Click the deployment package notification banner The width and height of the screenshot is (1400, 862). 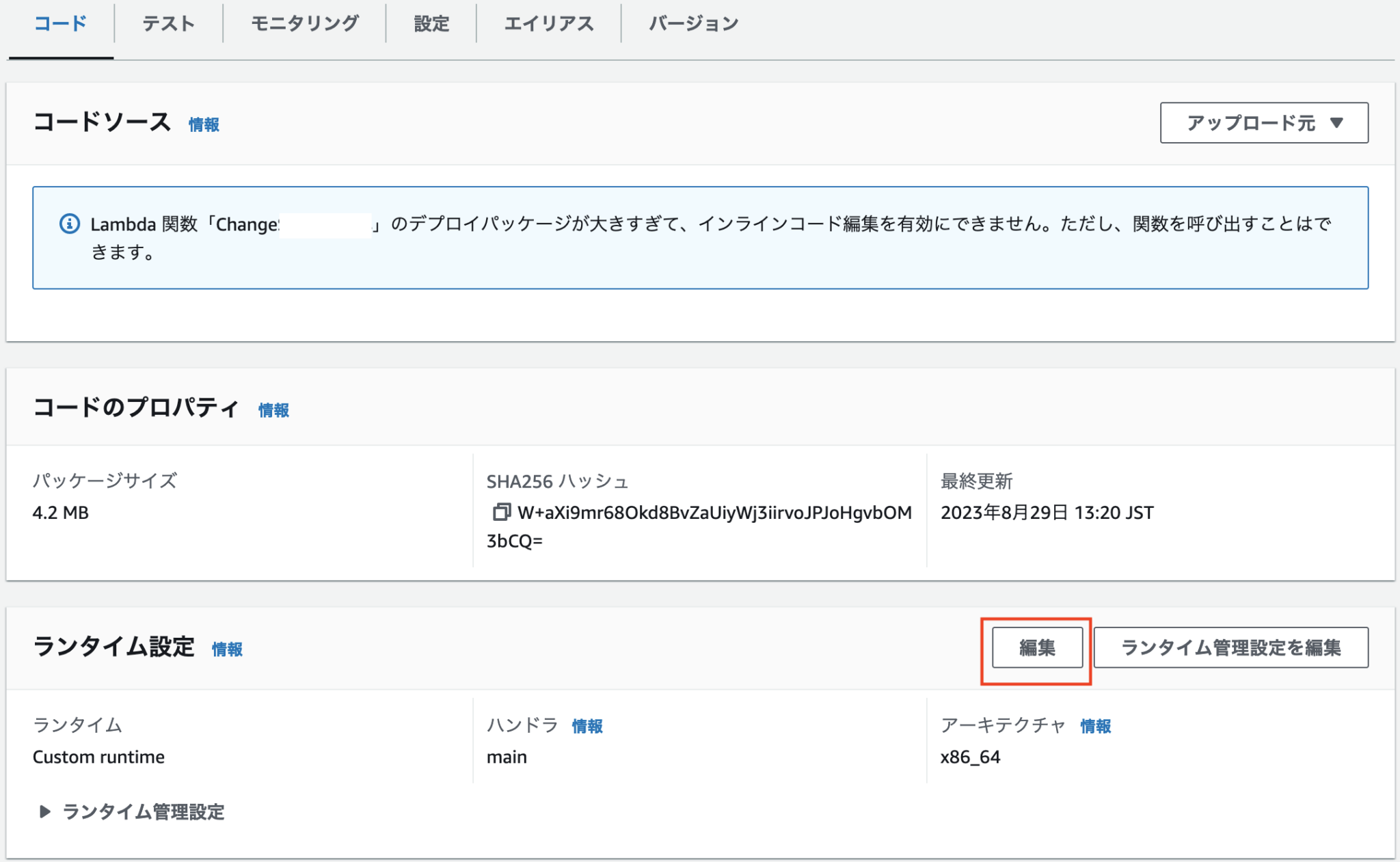point(700,237)
